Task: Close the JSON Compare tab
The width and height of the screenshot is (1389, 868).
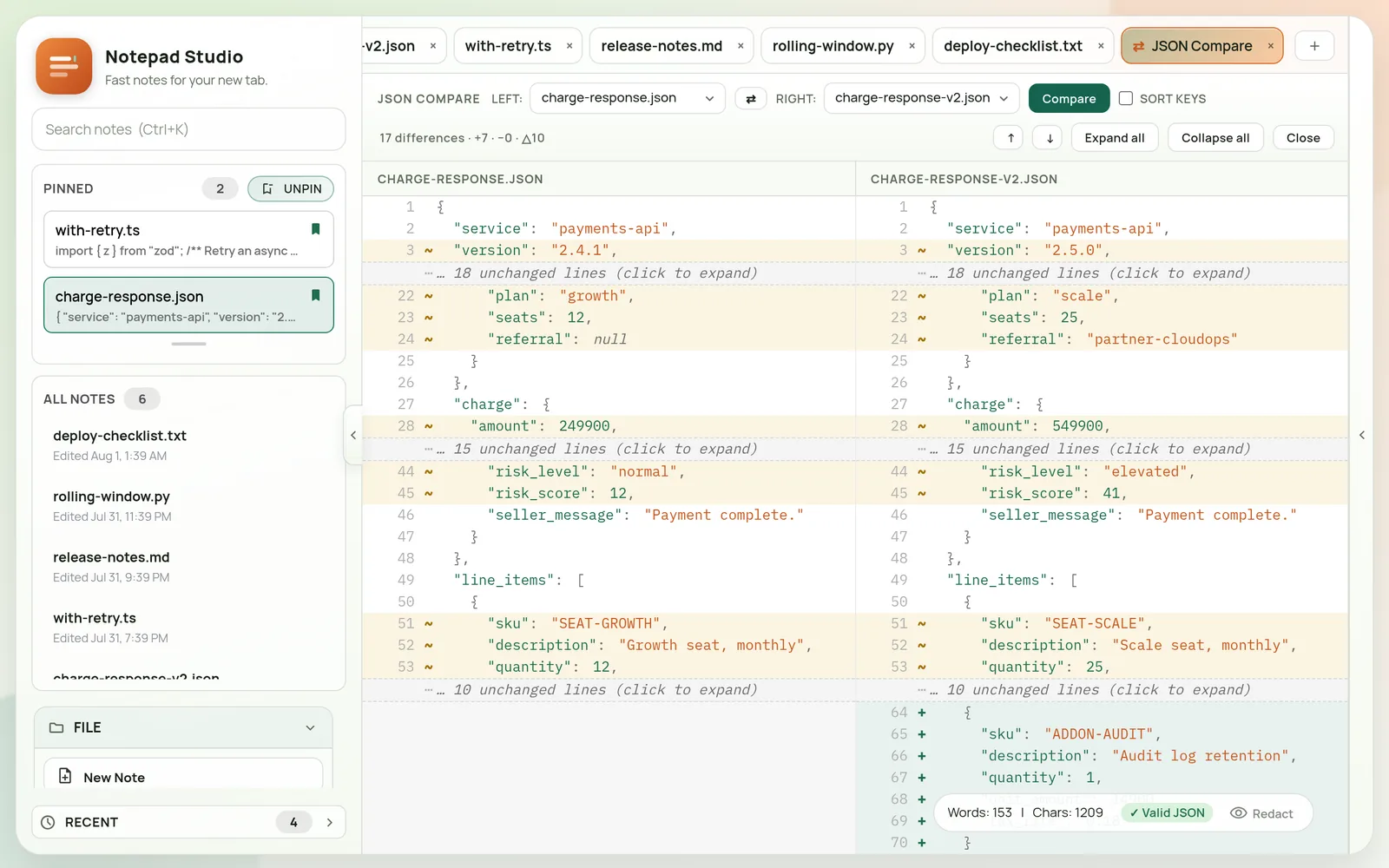Action: point(1270,46)
